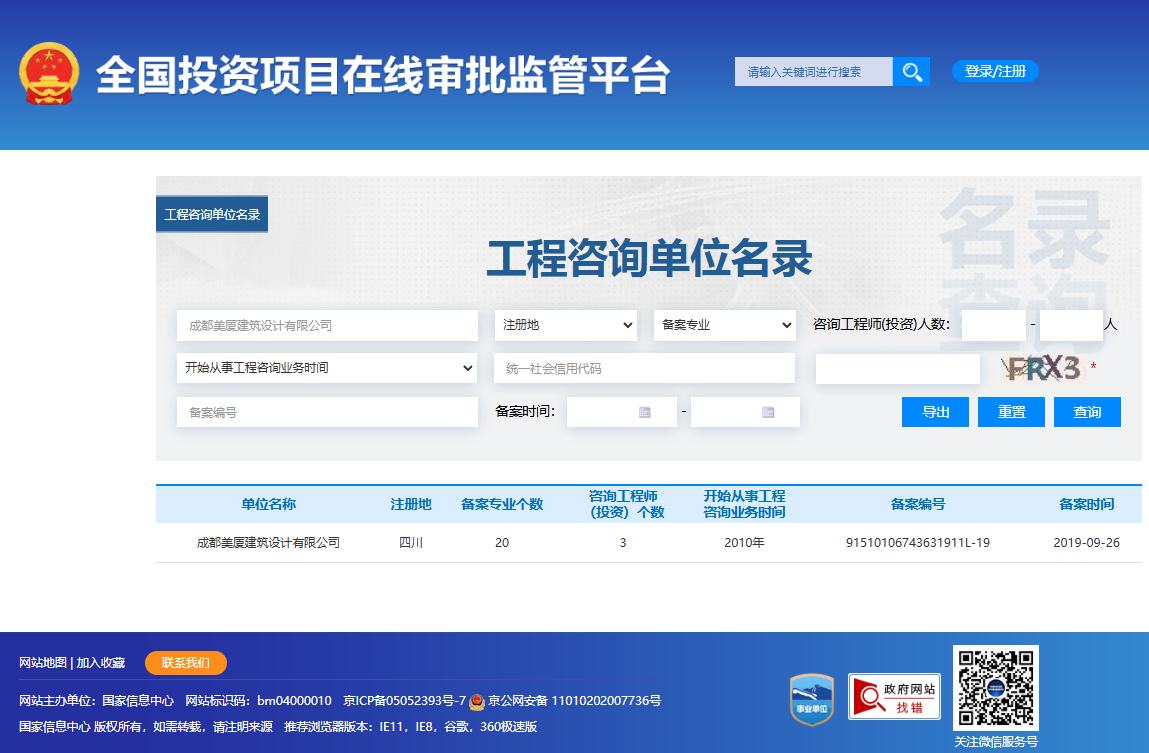Screen dimensions: 1149x753
Task: Focus the company name input field
Action: 327,325
